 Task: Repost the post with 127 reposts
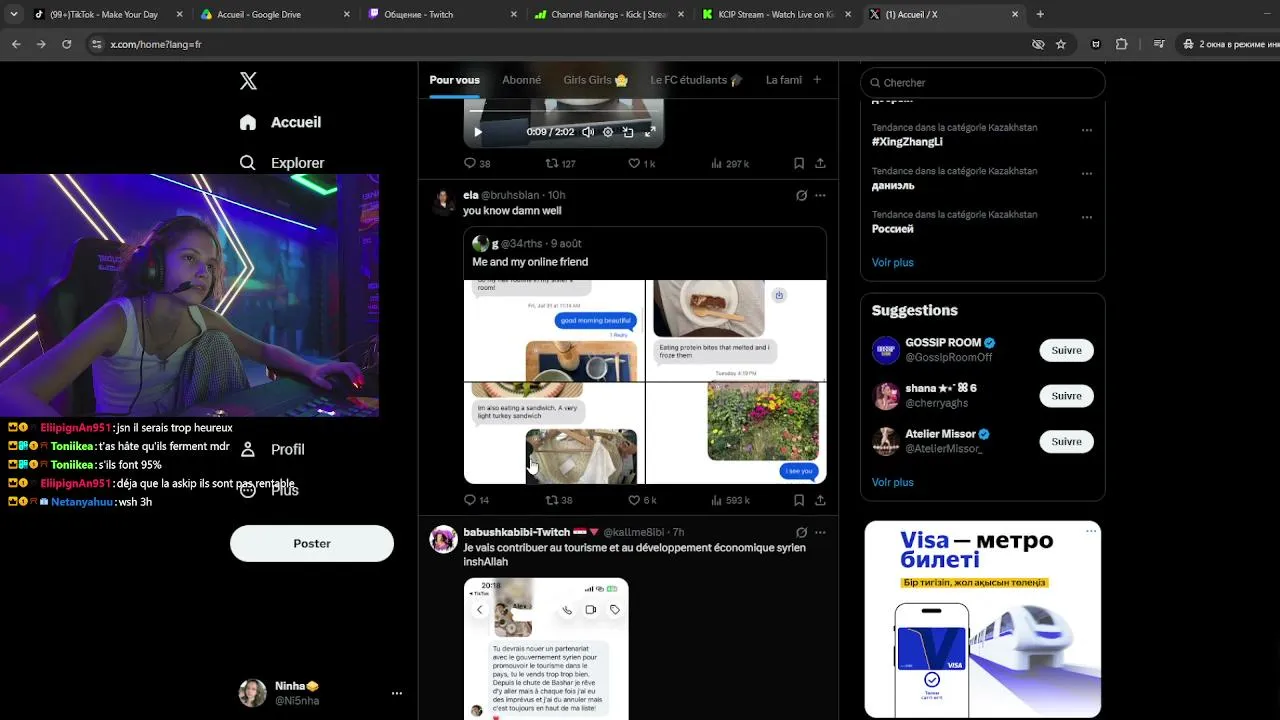tap(560, 163)
